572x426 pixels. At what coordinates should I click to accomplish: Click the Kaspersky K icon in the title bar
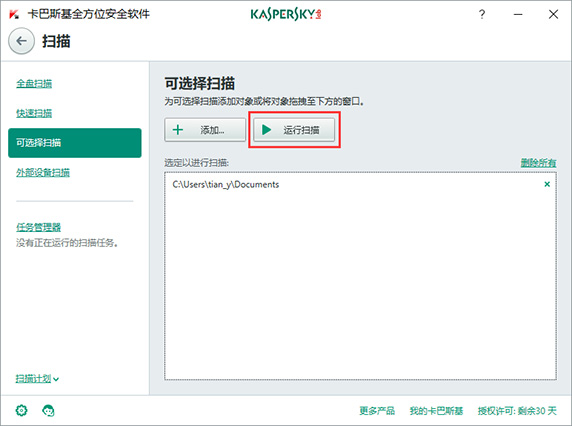click(x=14, y=14)
